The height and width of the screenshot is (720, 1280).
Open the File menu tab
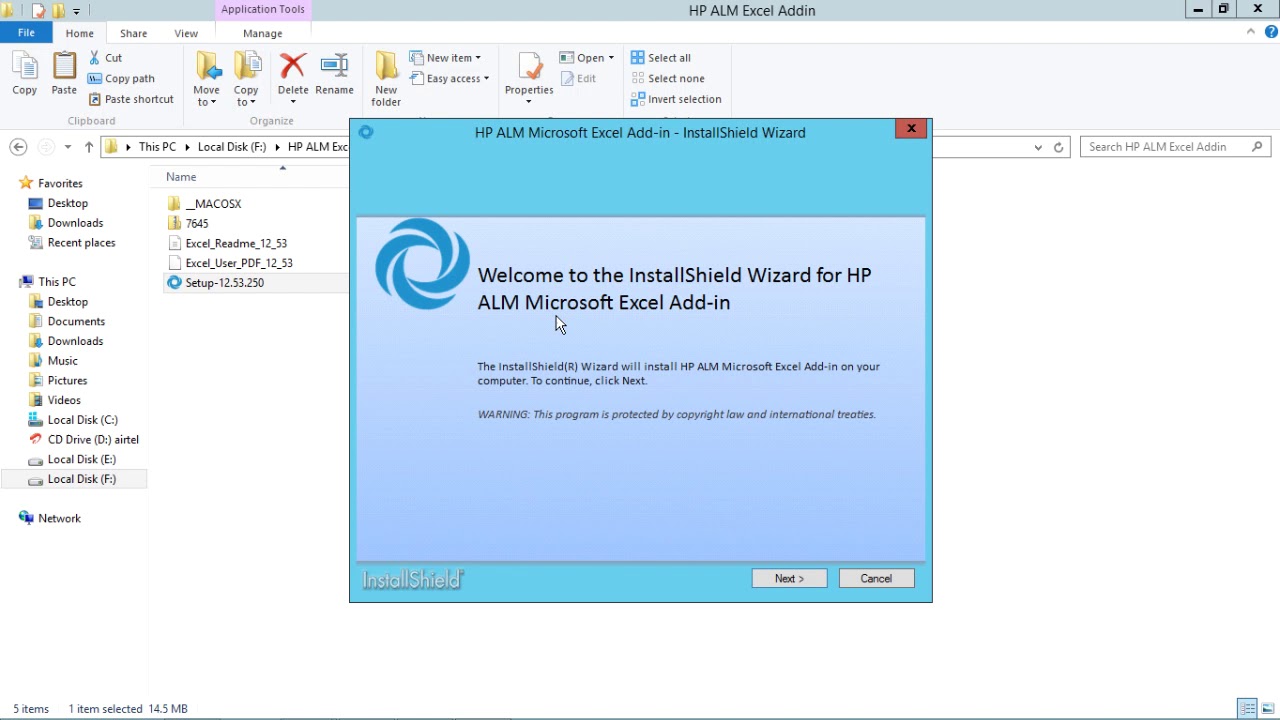(x=26, y=33)
